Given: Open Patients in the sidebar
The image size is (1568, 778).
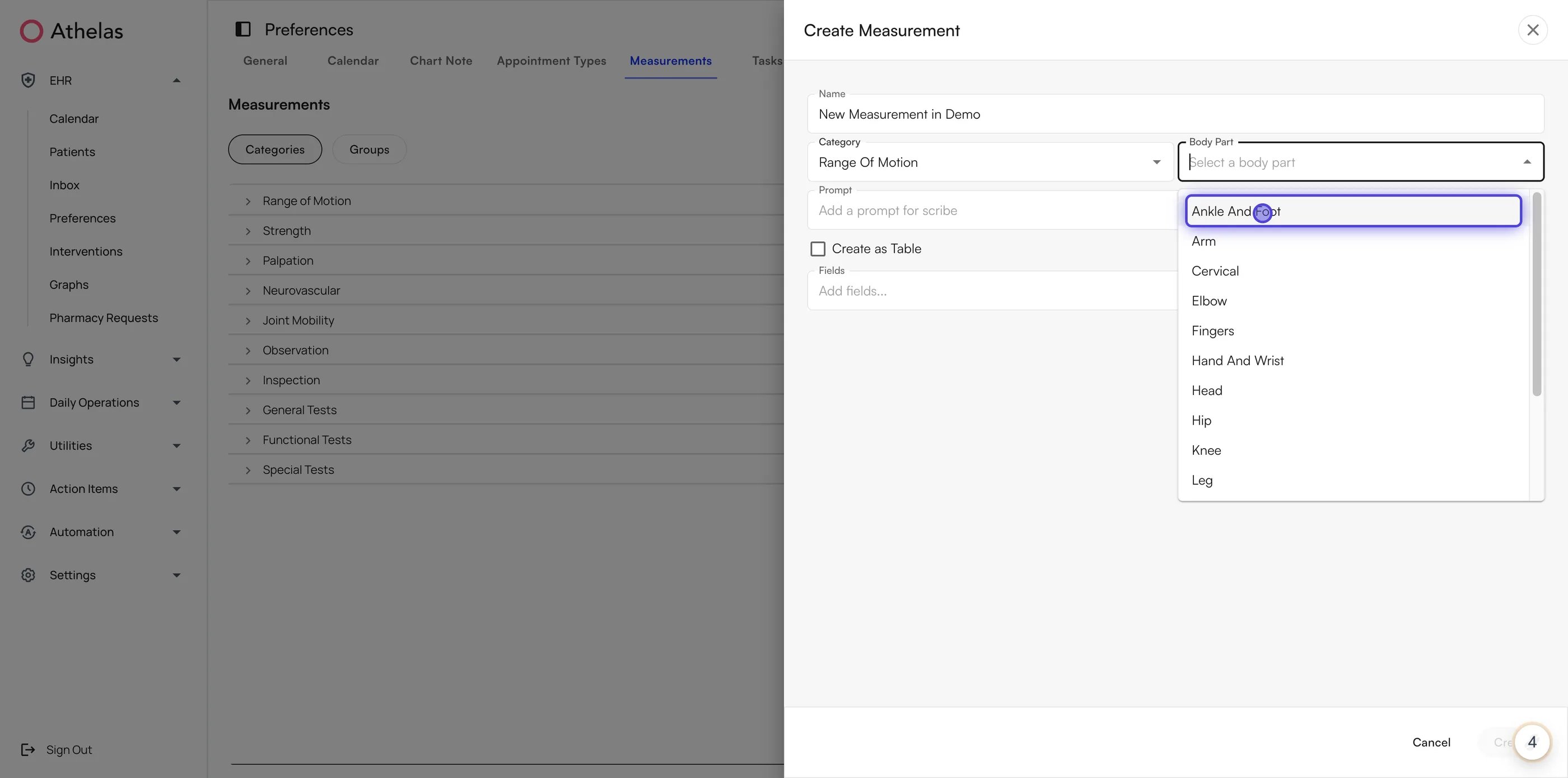Looking at the screenshot, I should pos(72,152).
